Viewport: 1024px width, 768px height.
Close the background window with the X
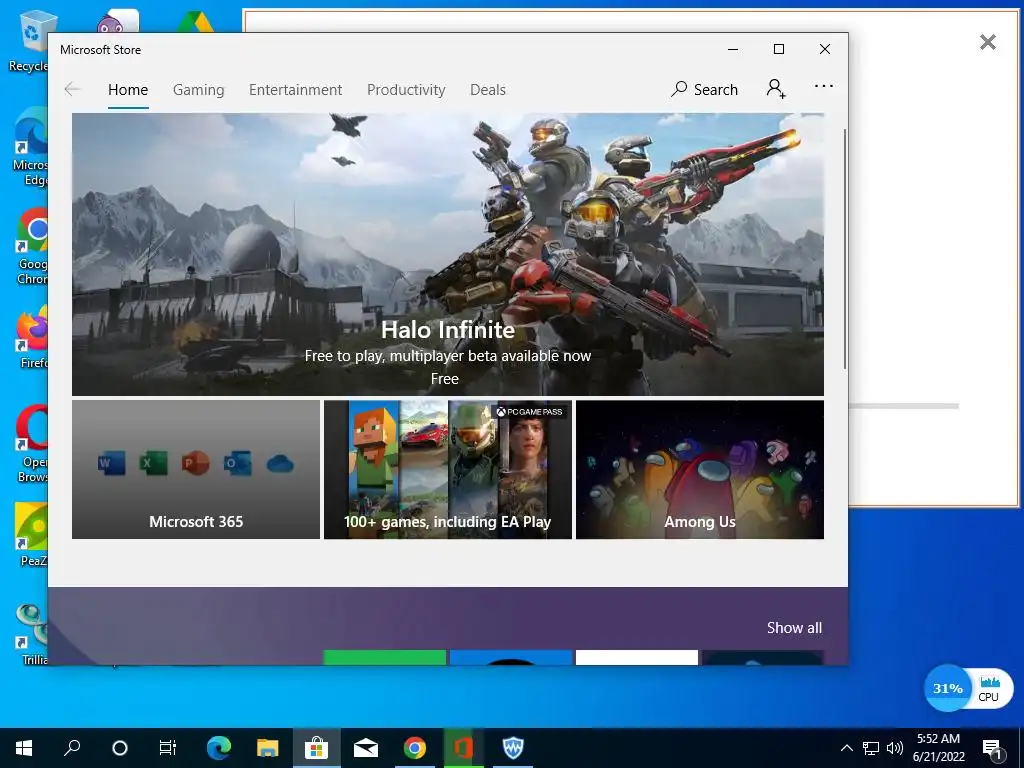(x=988, y=42)
